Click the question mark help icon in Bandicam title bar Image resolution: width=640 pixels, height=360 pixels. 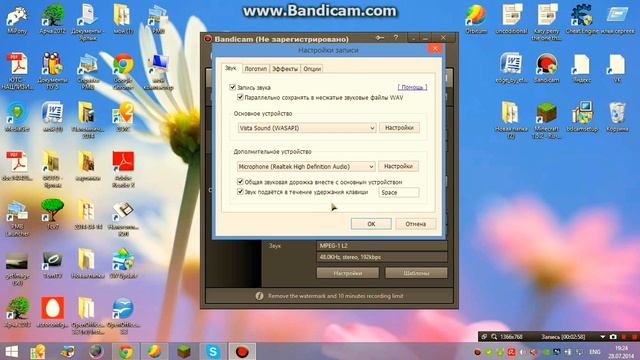(x=396, y=38)
